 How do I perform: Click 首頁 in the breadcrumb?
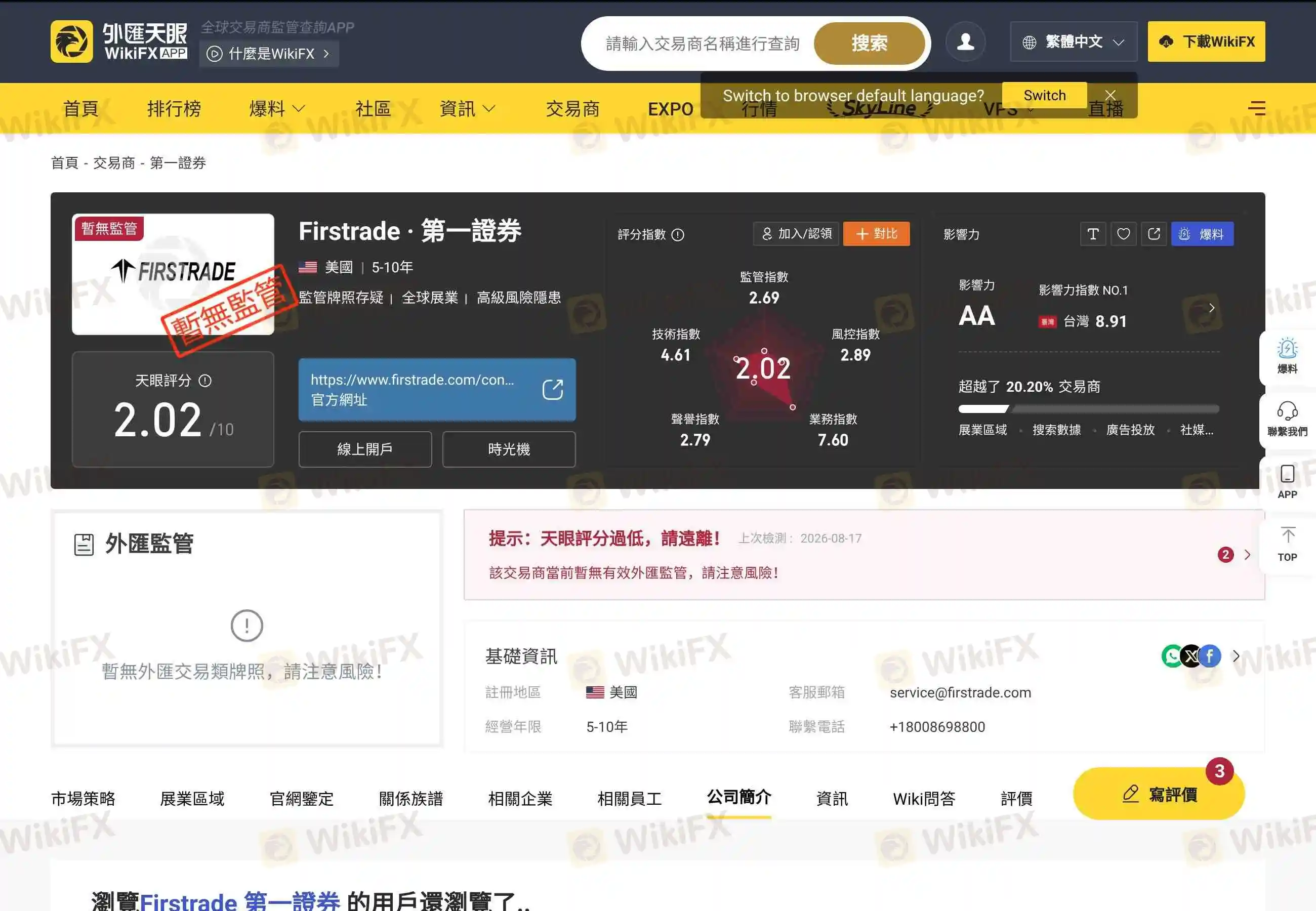point(64,163)
